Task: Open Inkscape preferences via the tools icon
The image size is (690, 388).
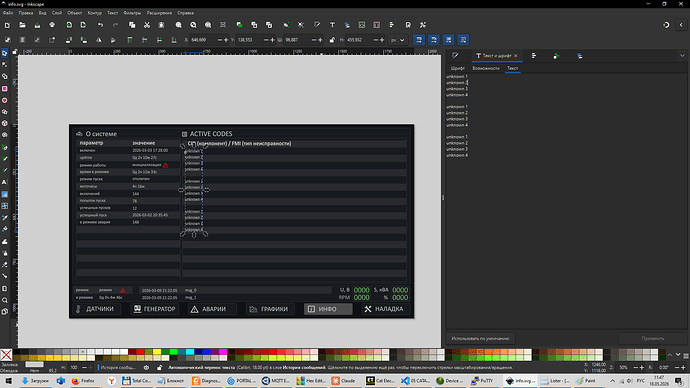Action: pos(423,25)
